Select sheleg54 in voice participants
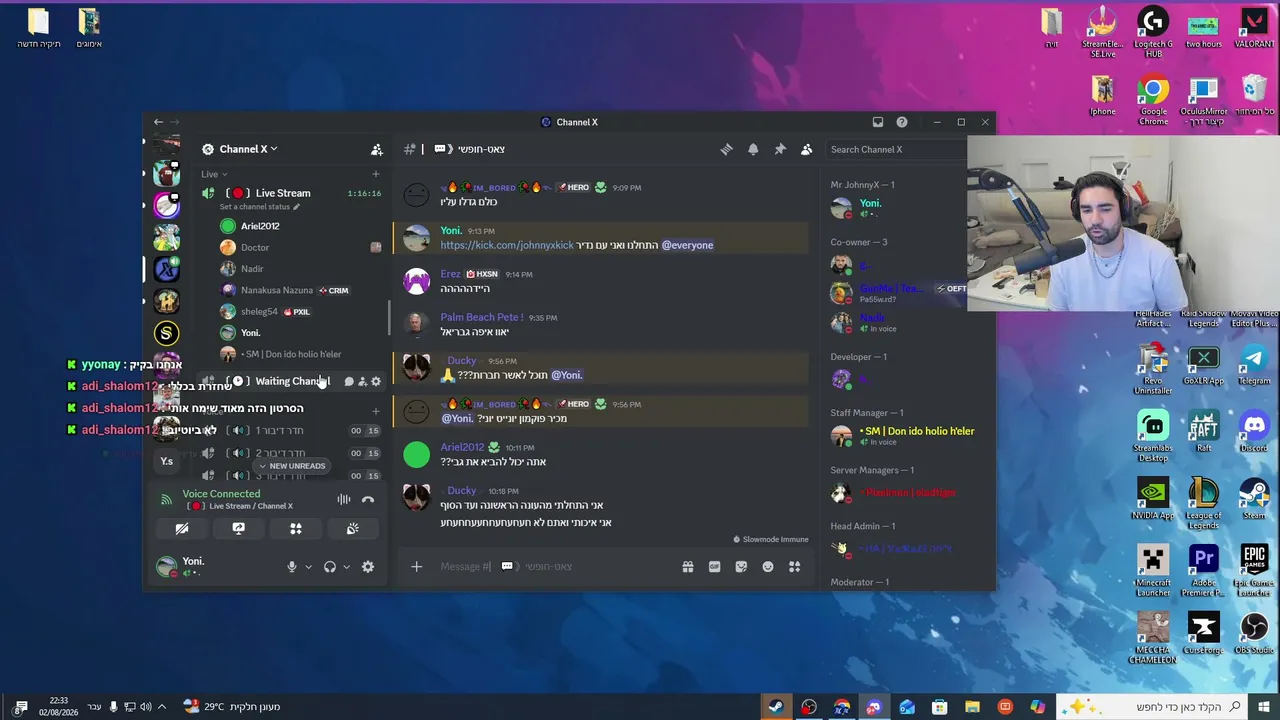This screenshot has width=1280, height=720. [259, 311]
